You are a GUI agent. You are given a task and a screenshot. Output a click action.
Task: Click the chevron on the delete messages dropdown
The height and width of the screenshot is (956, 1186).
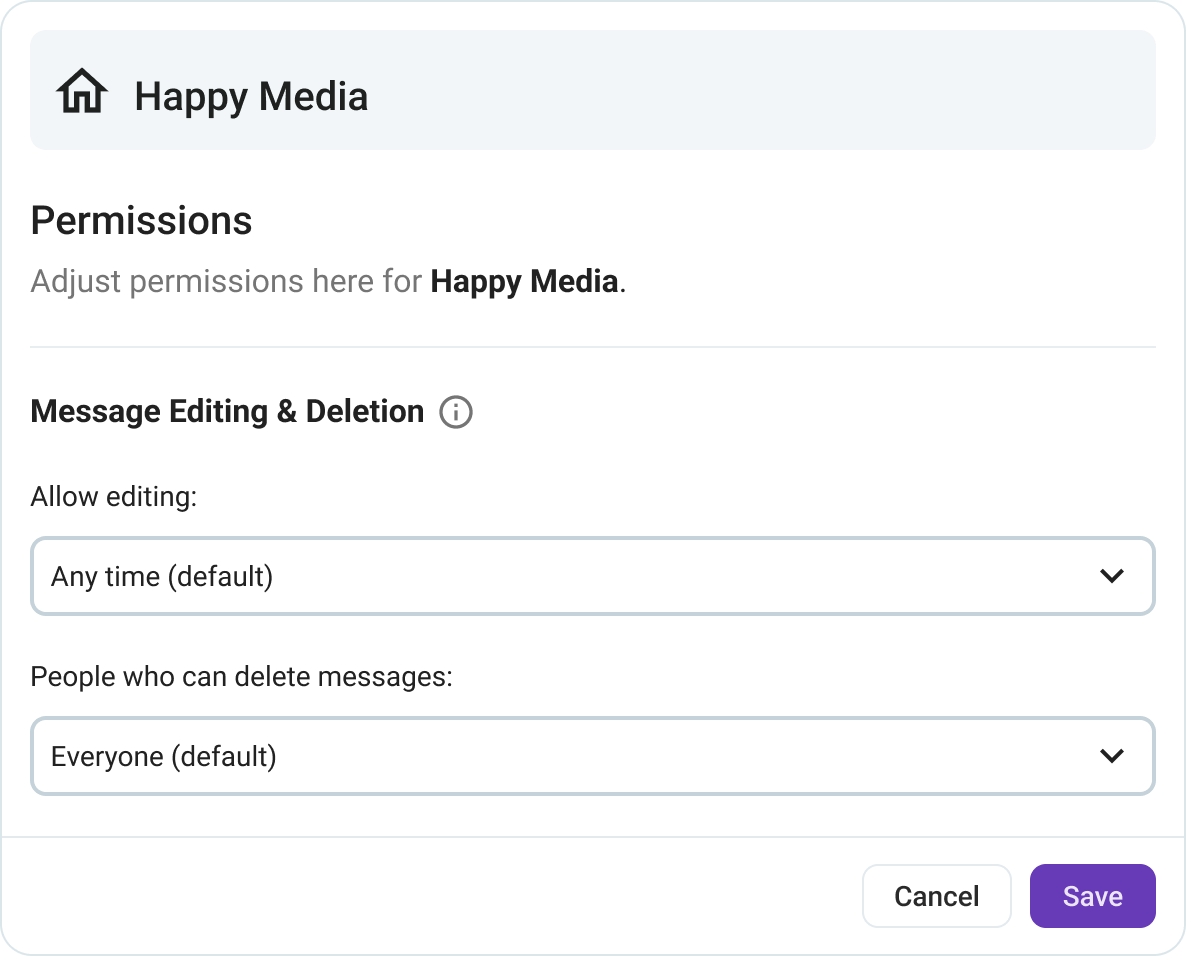[x=1112, y=756]
